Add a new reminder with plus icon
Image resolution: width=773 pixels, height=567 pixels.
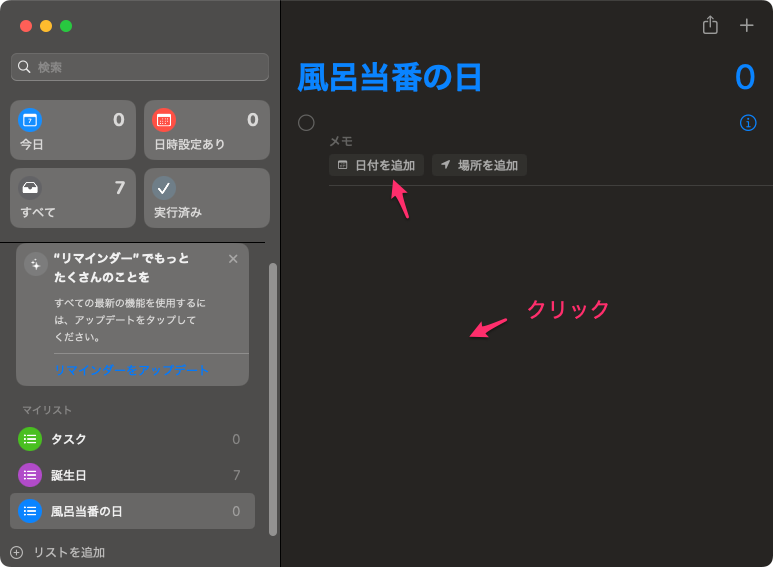[746, 25]
